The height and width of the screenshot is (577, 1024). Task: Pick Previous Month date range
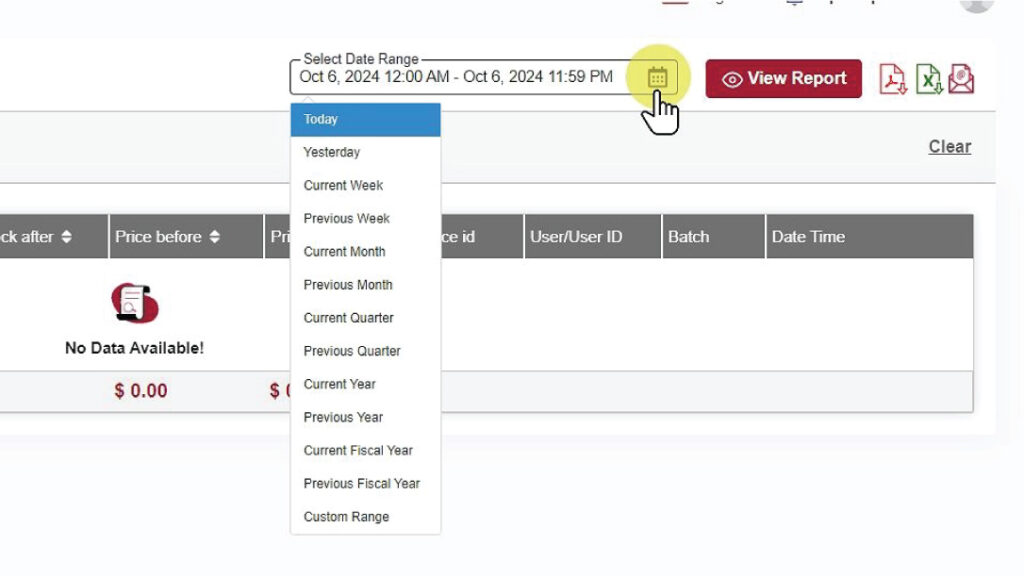click(x=348, y=285)
